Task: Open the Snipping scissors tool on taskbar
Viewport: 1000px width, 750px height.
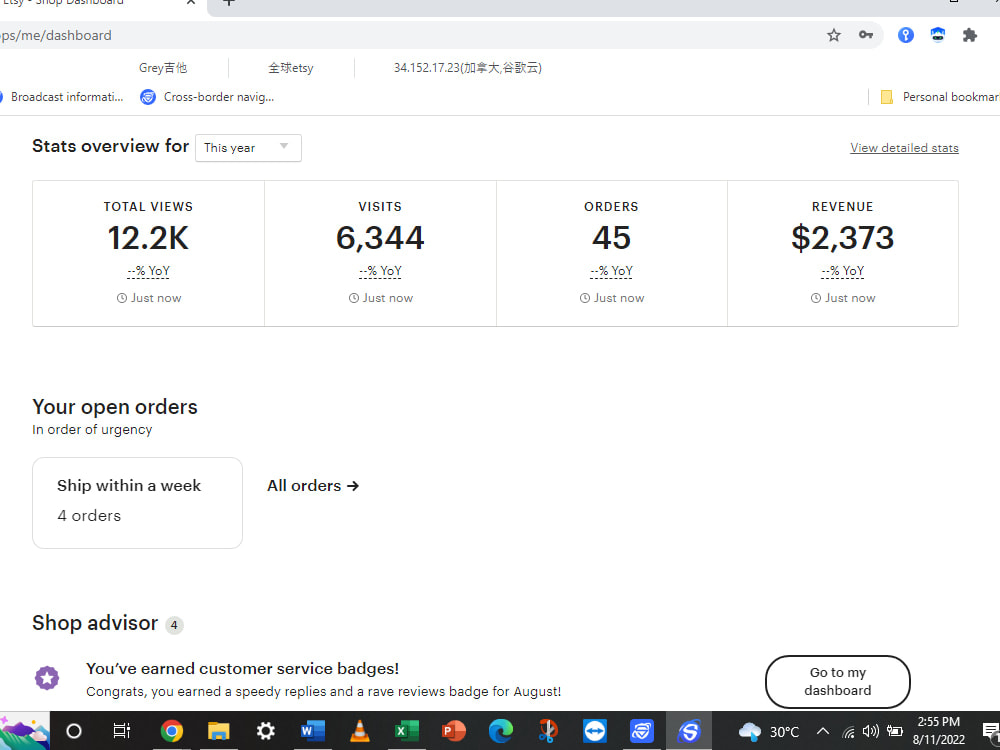Action: [x=548, y=731]
